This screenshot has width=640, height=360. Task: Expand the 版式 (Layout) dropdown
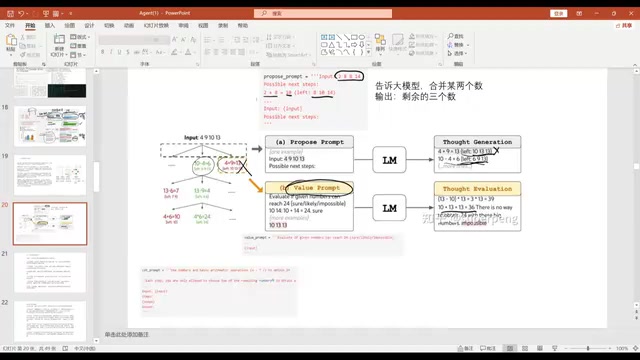(80, 37)
